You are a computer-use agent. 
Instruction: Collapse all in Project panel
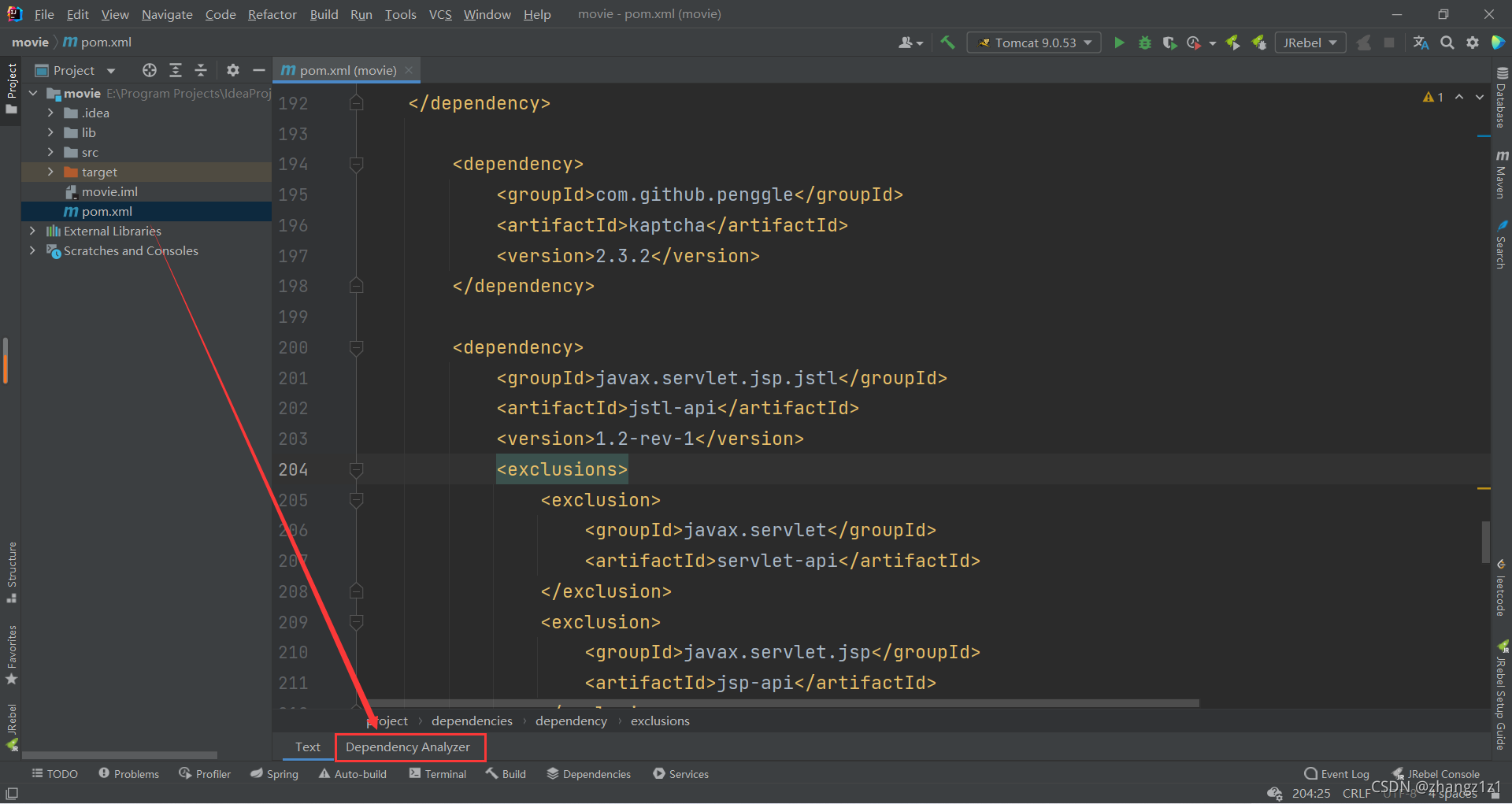coord(201,70)
